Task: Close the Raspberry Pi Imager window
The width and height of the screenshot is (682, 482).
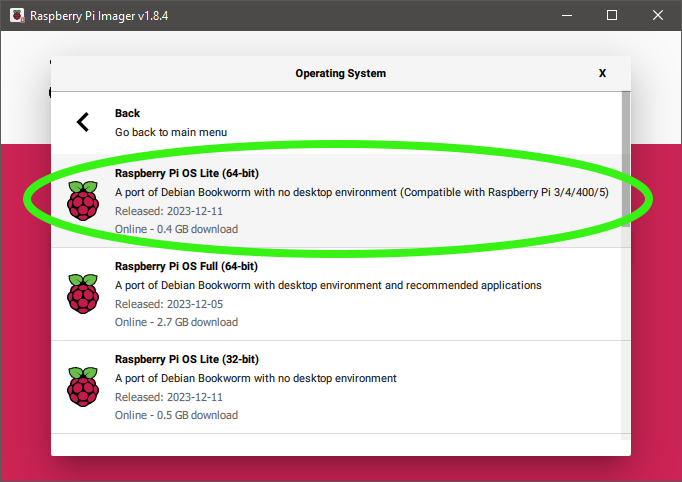Action: (658, 15)
